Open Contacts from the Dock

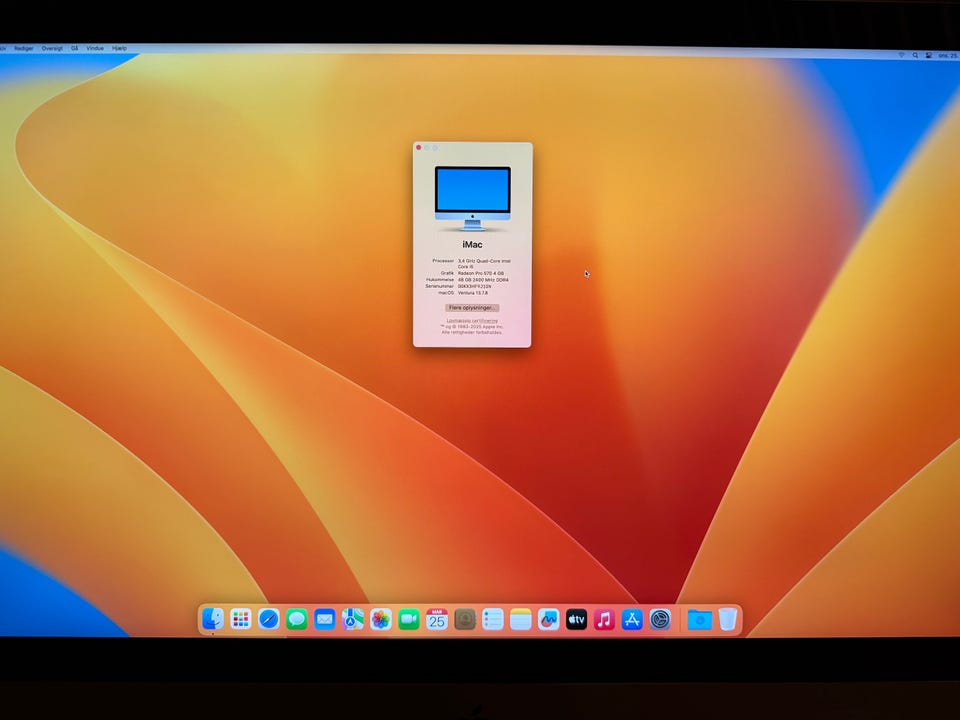point(465,619)
